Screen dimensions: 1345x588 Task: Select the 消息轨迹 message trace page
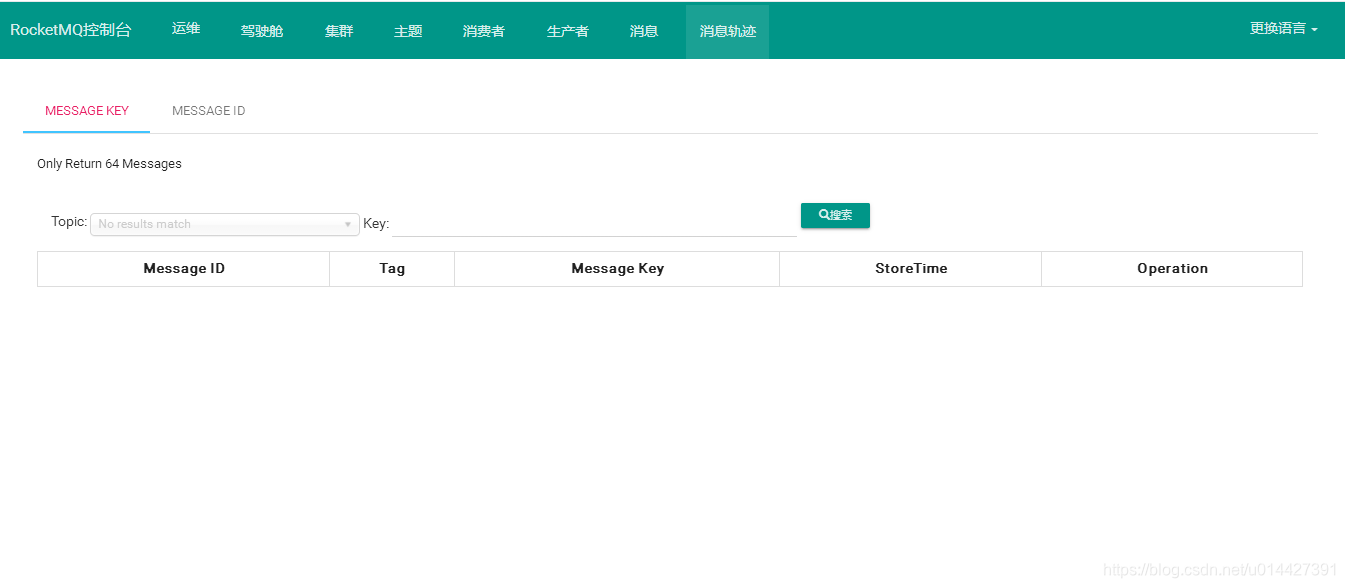point(728,31)
